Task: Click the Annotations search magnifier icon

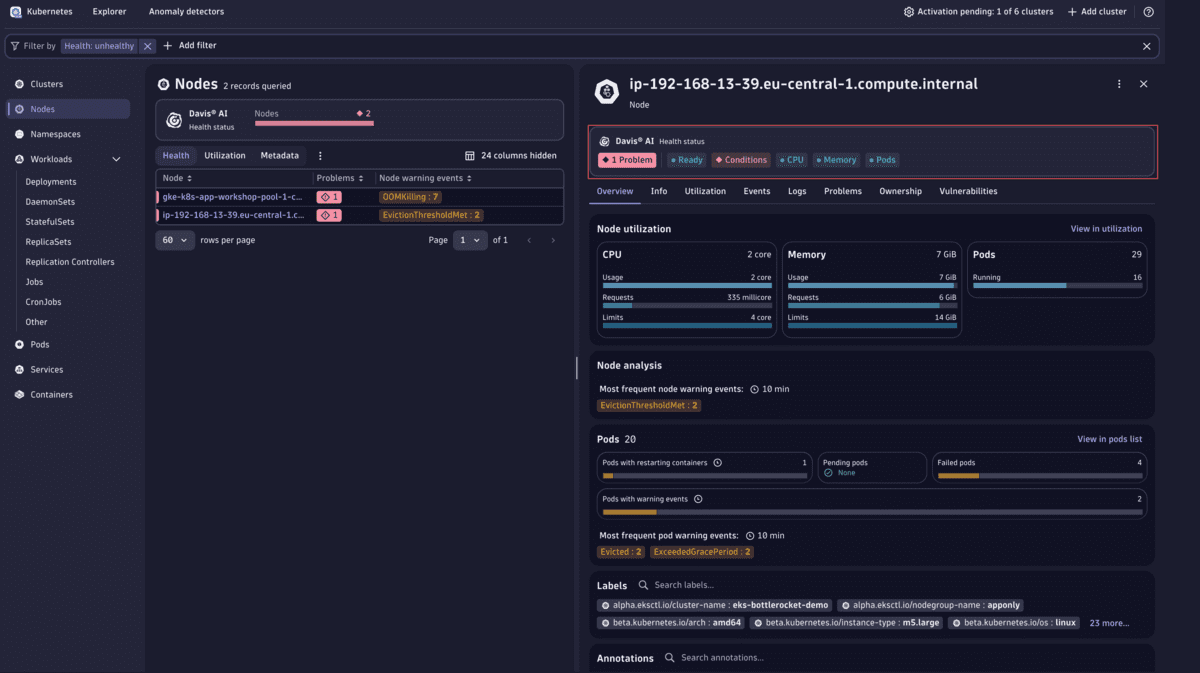Action: pos(671,658)
